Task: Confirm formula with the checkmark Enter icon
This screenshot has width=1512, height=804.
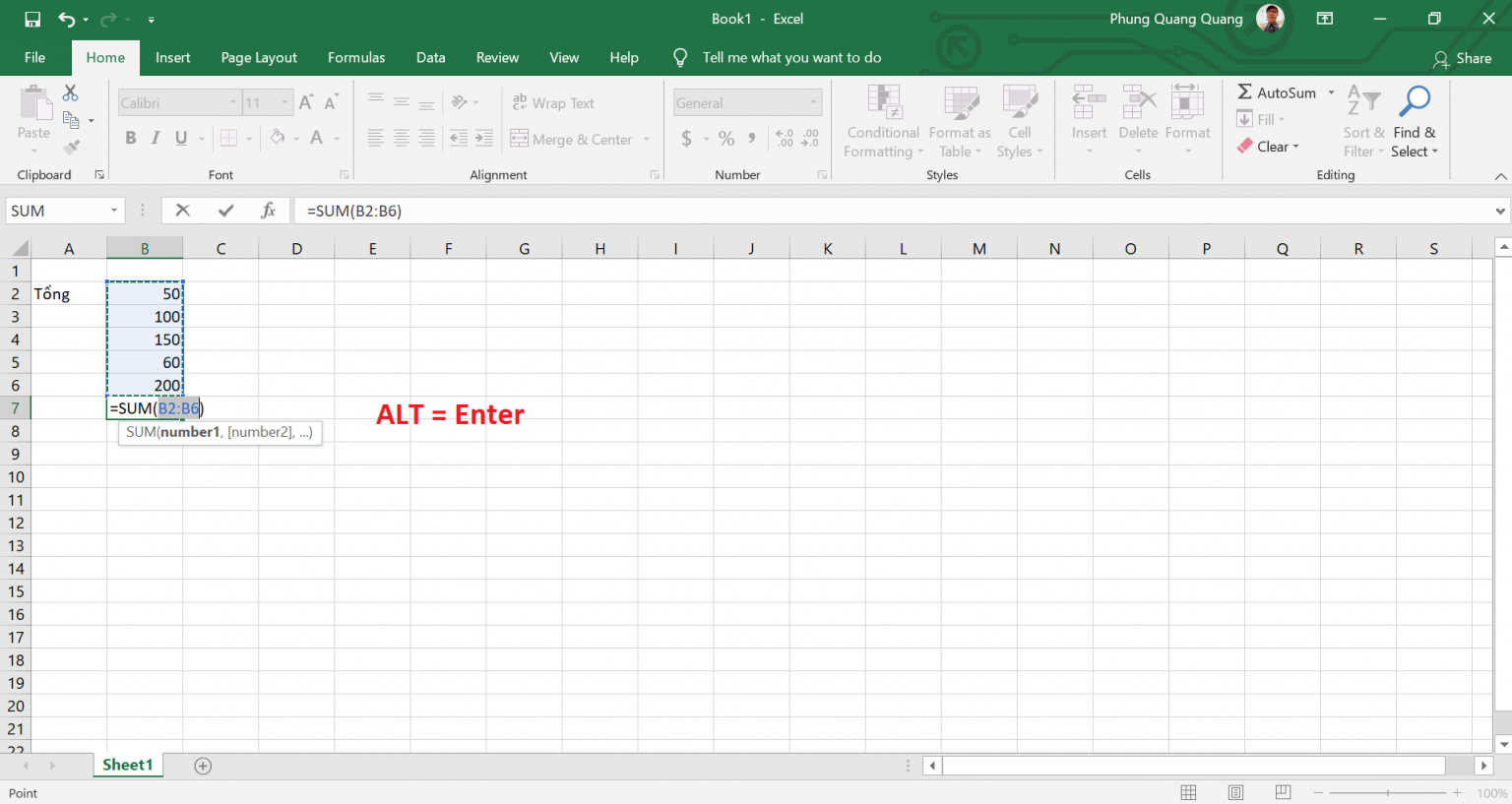Action: [x=226, y=211]
